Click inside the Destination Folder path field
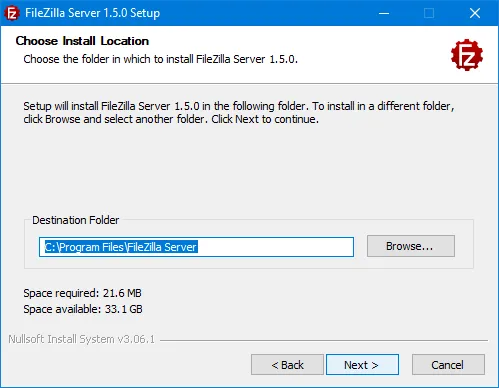The width and height of the screenshot is (499, 388). pos(196,247)
